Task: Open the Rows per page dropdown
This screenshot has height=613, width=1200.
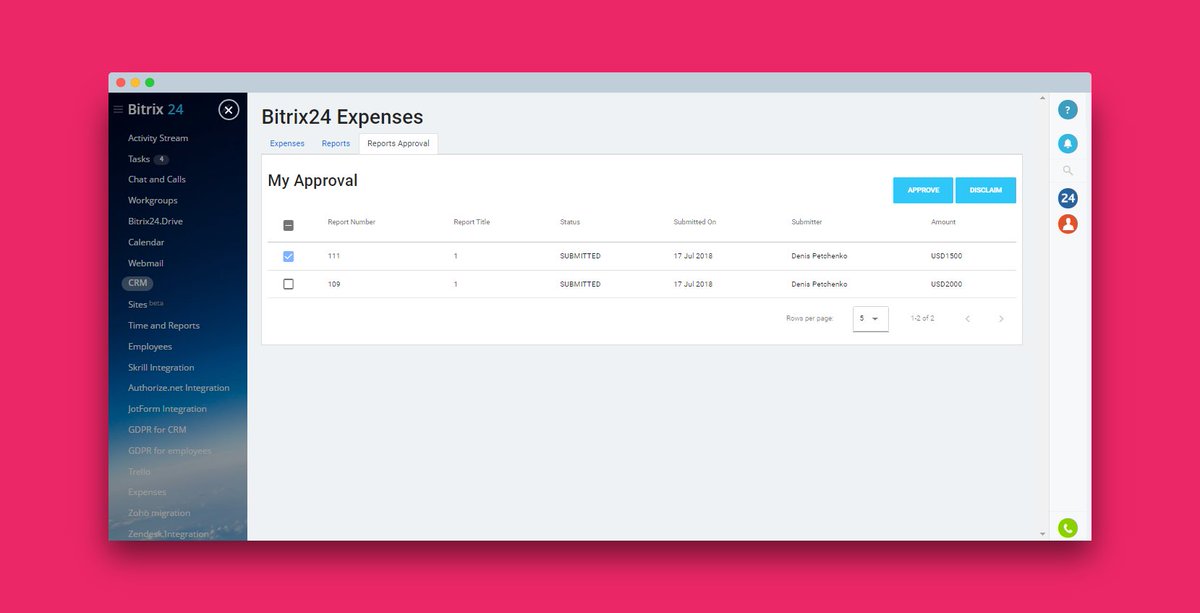Action: pyautogui.click(x=870, y=319)
